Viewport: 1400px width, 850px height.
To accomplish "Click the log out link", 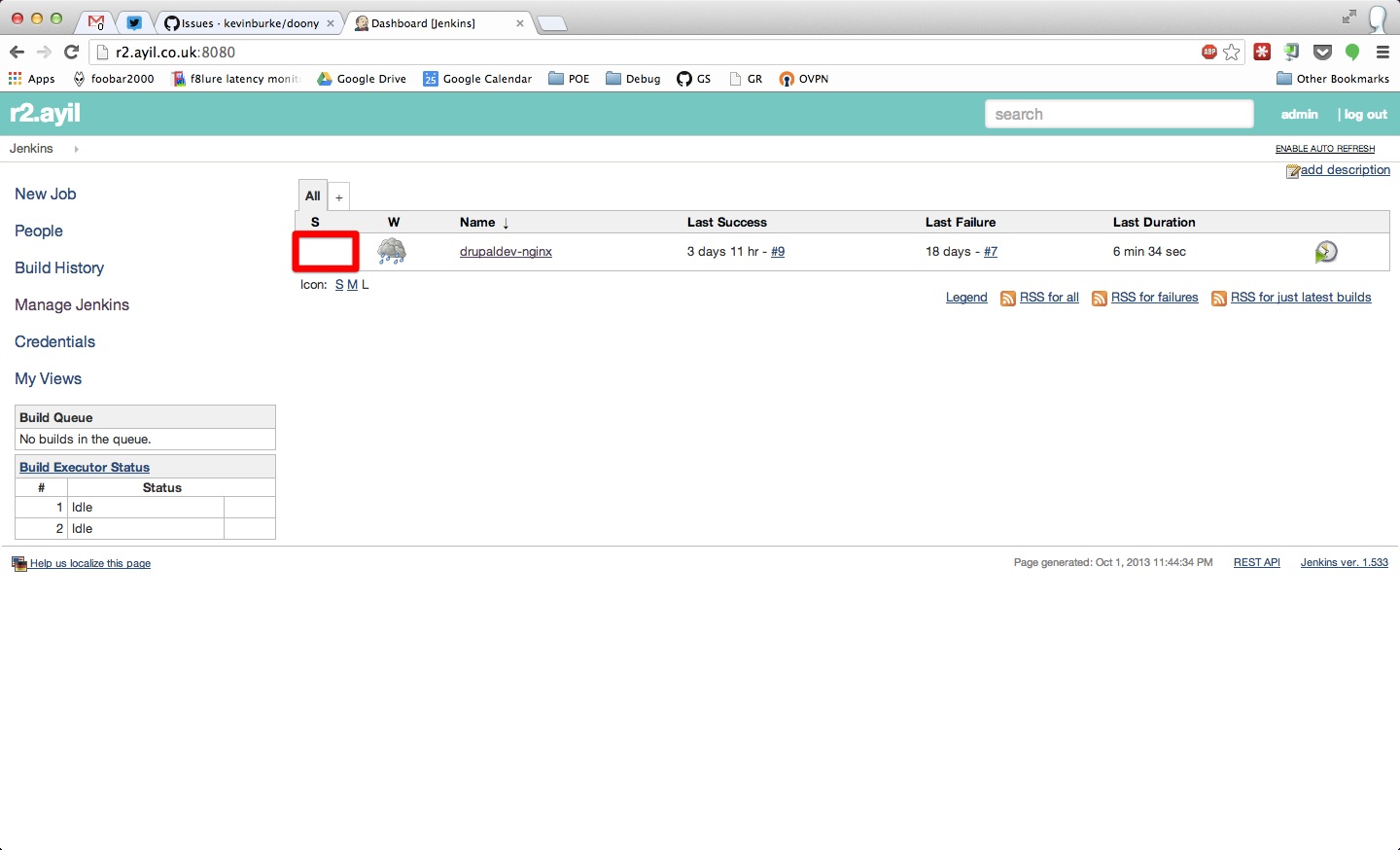I will pyautogui.click(x=1366, y=115).
